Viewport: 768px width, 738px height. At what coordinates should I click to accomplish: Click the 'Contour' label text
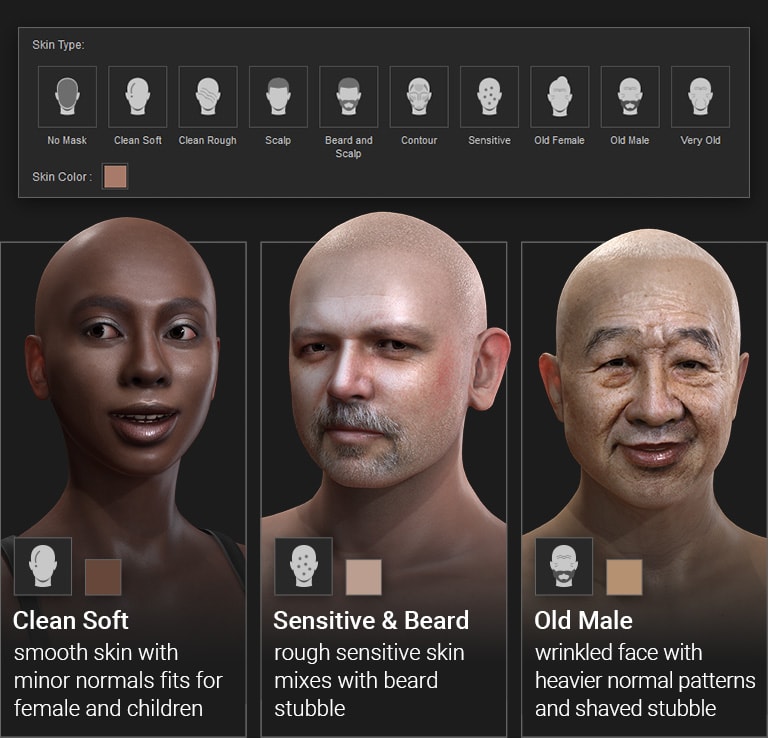[419, 140]
